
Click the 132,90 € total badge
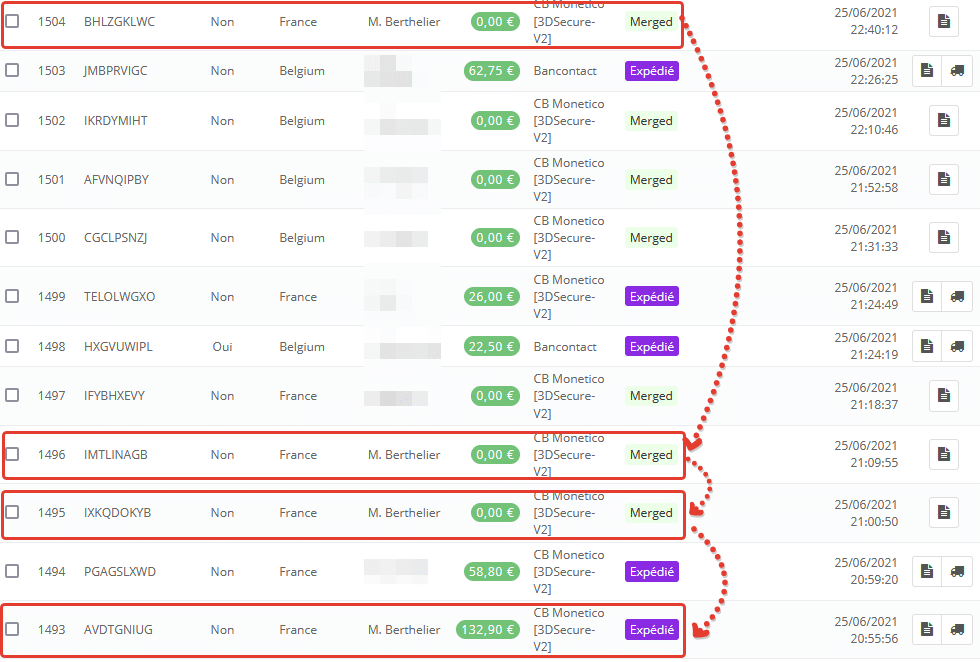488,629
